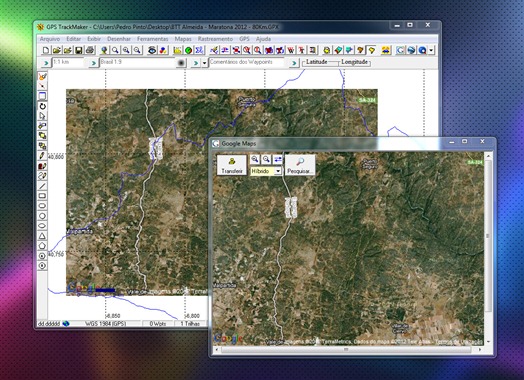Click zoom in icon in Google Maps window

(255, 159)
